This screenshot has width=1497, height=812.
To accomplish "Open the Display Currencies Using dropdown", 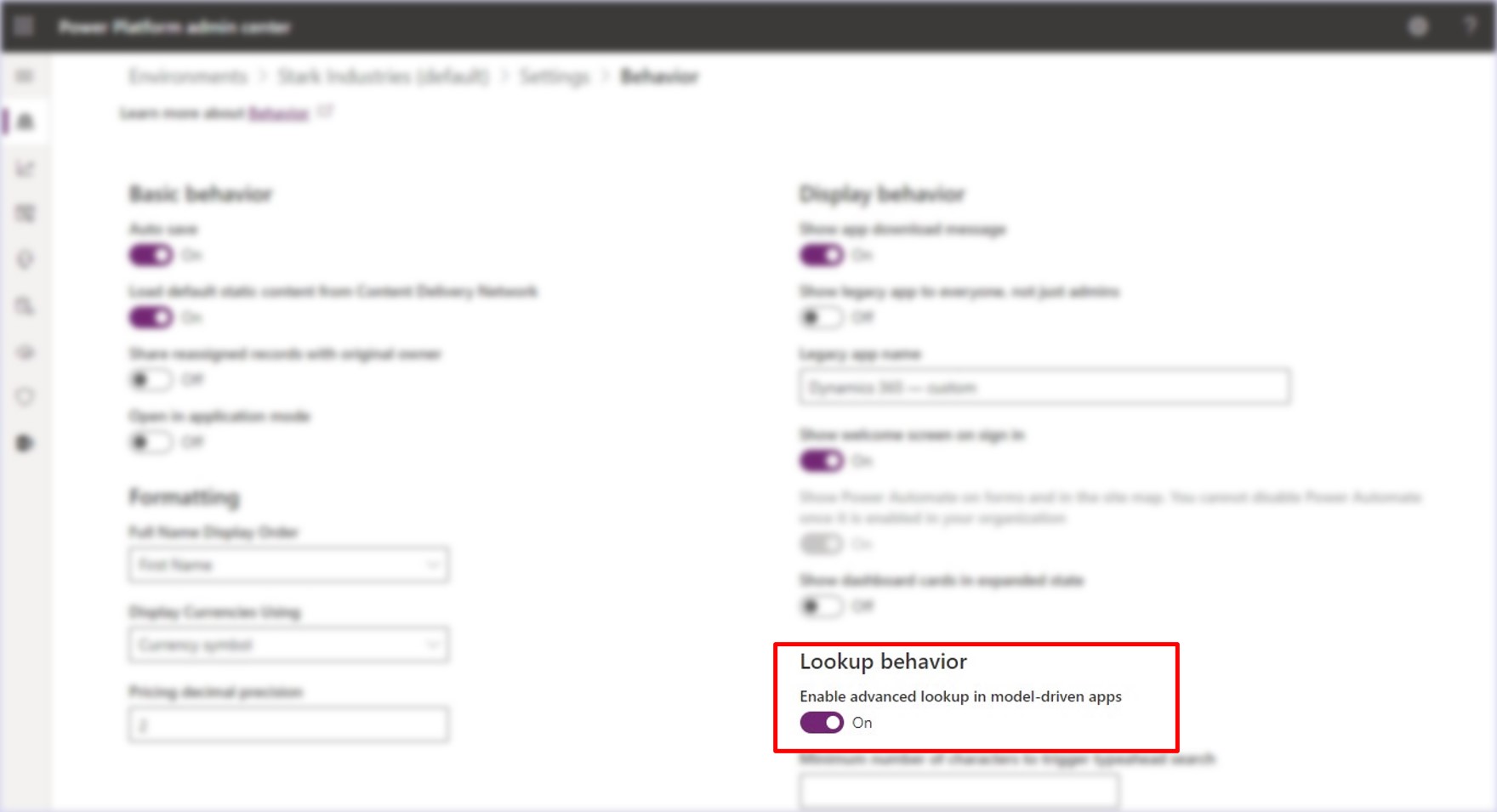I will (288, 645).
